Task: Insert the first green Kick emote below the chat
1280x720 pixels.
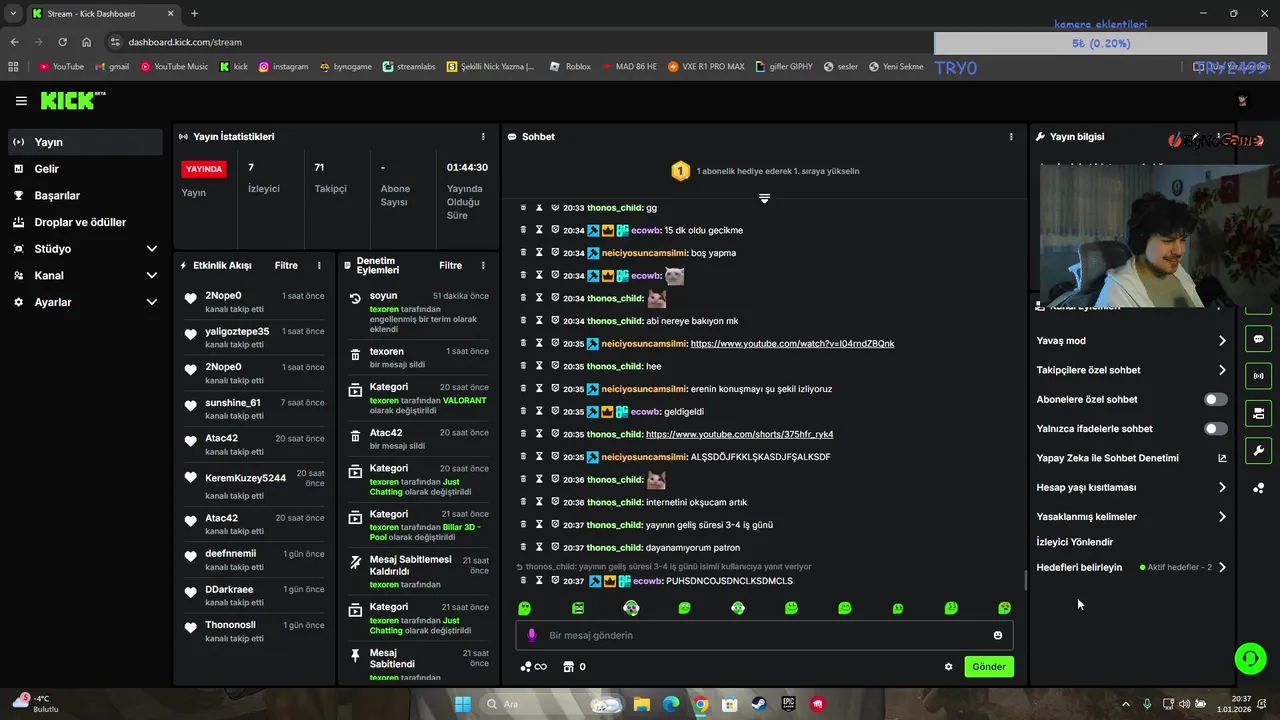Action: click(524, 608)
